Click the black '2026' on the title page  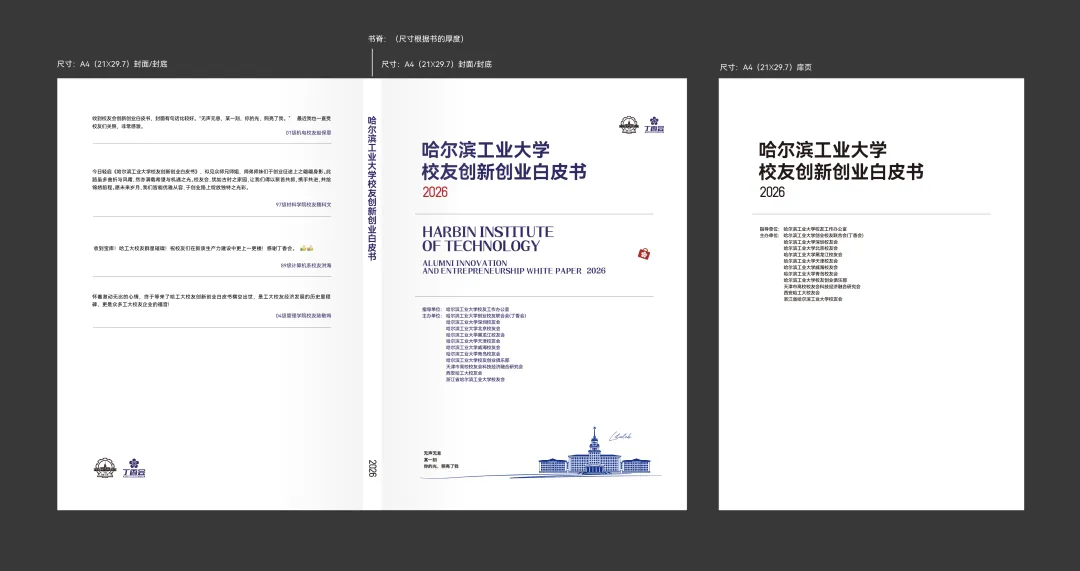tap(772, 192)
